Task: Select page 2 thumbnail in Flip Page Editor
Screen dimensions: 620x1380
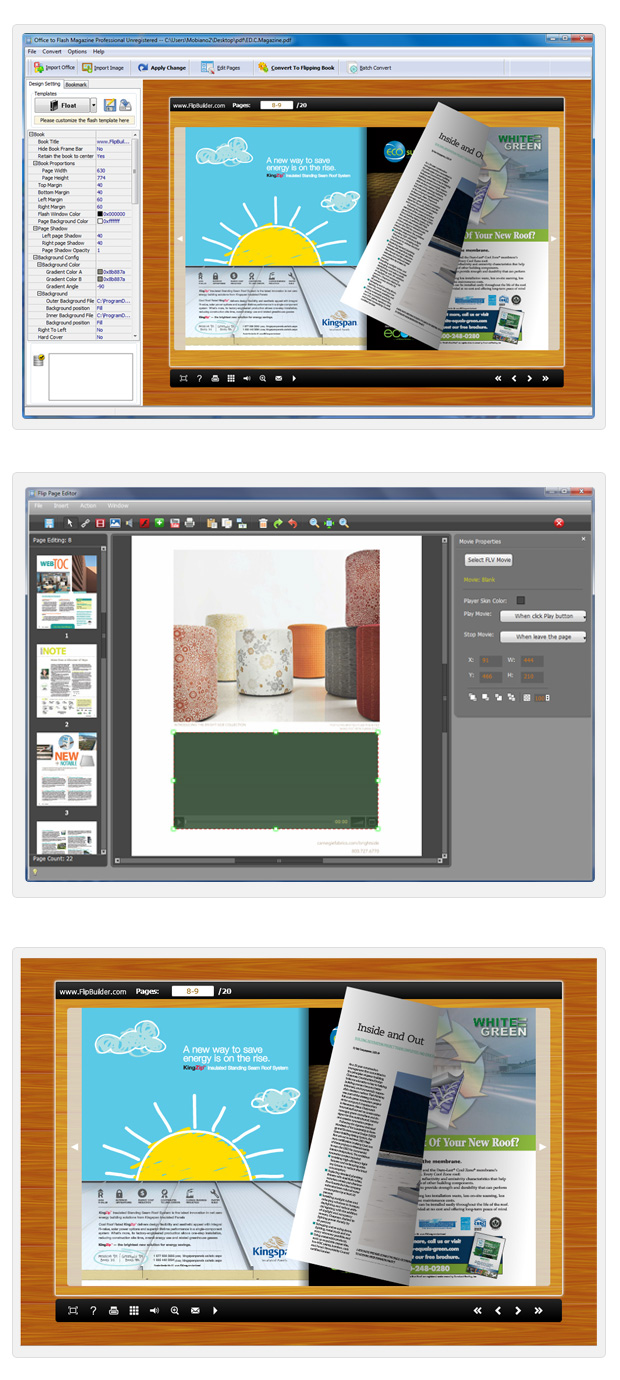Action: [x=67, y=680]
